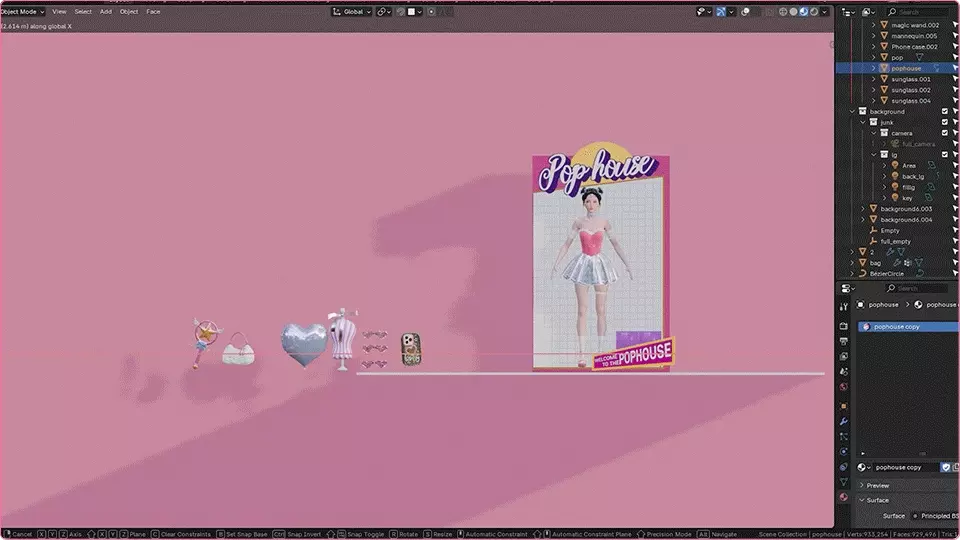Image resolution: width=960 pixels, height=540 pixels.
Task: Open the Select menu
Action: click(83, 12)
